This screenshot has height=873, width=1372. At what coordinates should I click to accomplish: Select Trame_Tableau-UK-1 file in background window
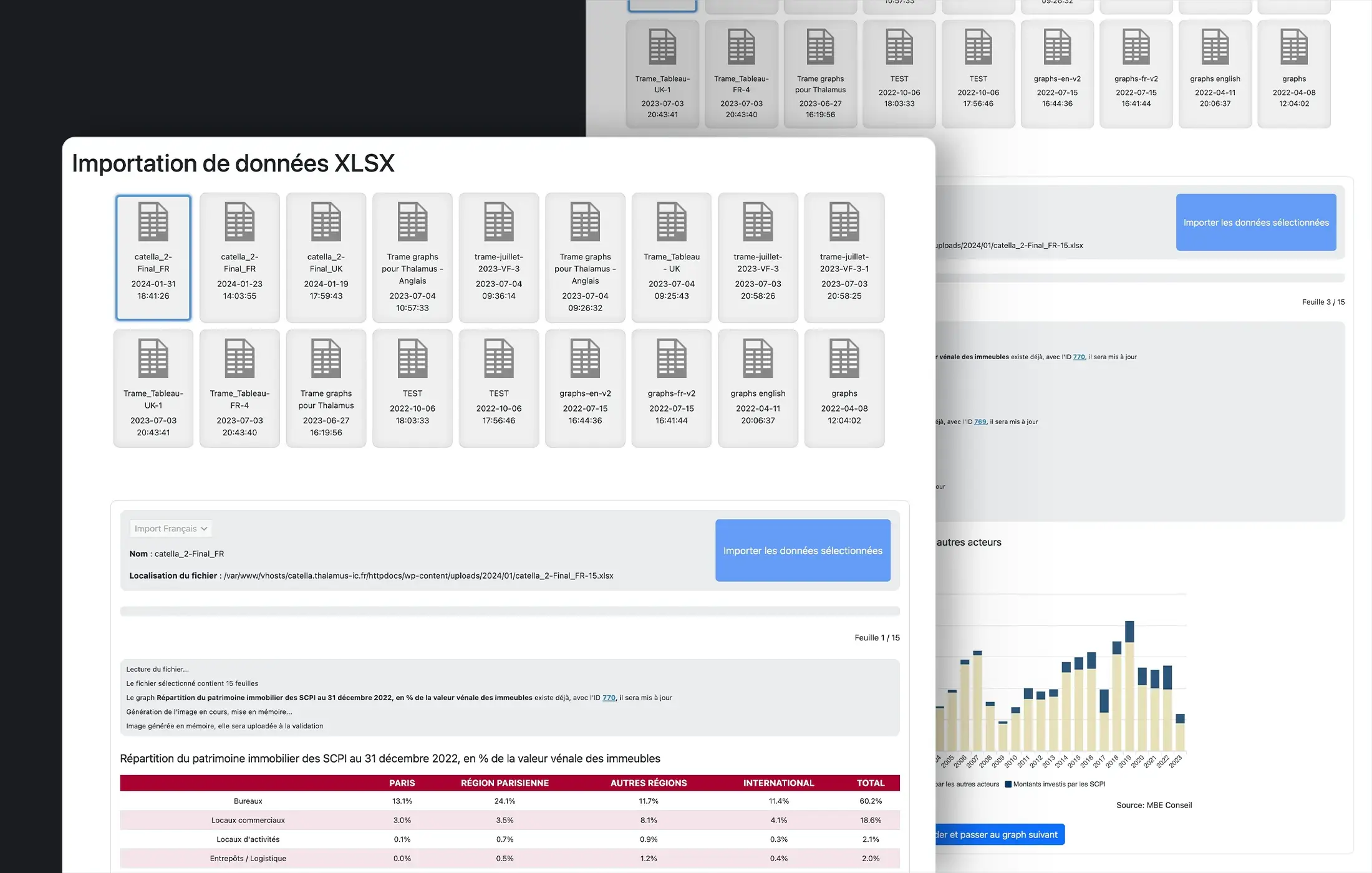pyautogui.click(x=662, y=74)
